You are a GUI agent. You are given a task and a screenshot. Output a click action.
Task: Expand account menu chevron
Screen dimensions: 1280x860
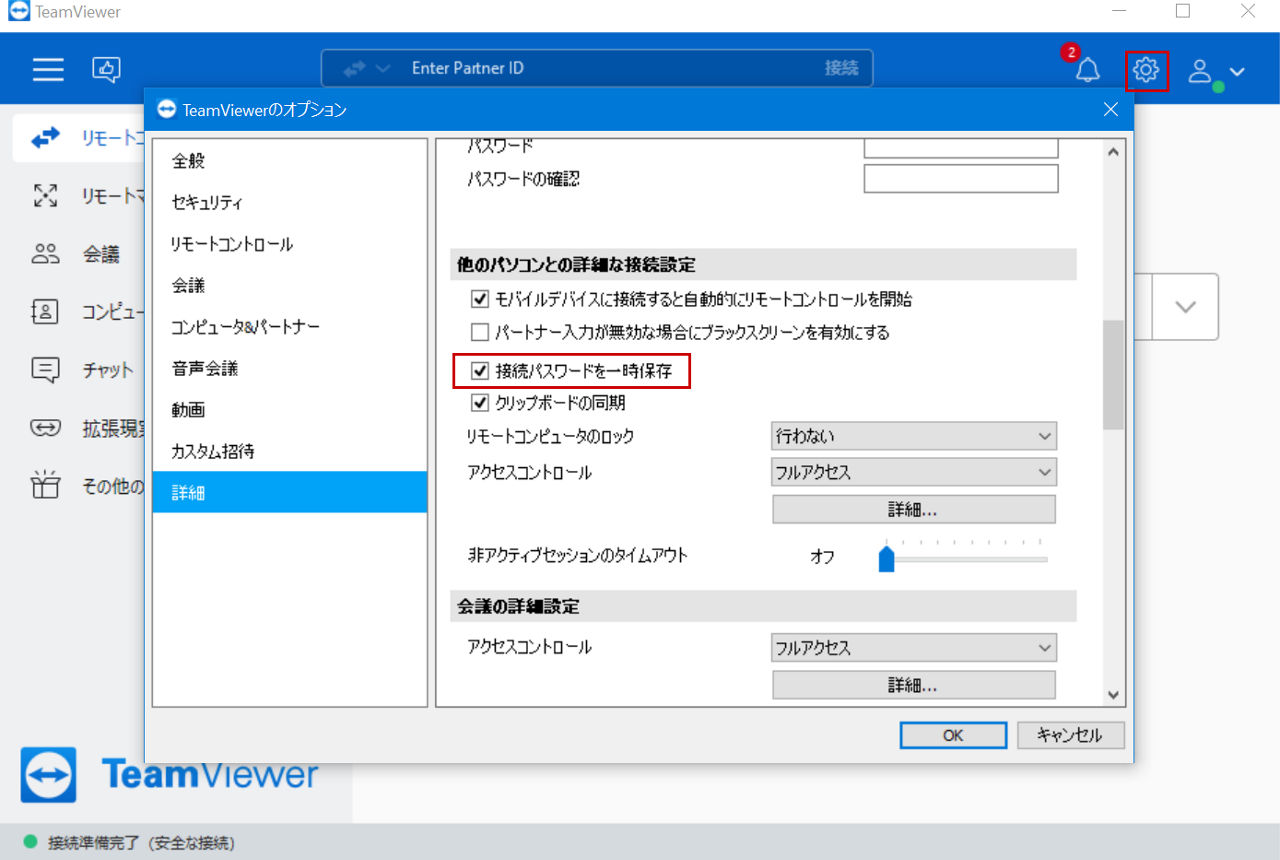click(x=1237, y=71)
